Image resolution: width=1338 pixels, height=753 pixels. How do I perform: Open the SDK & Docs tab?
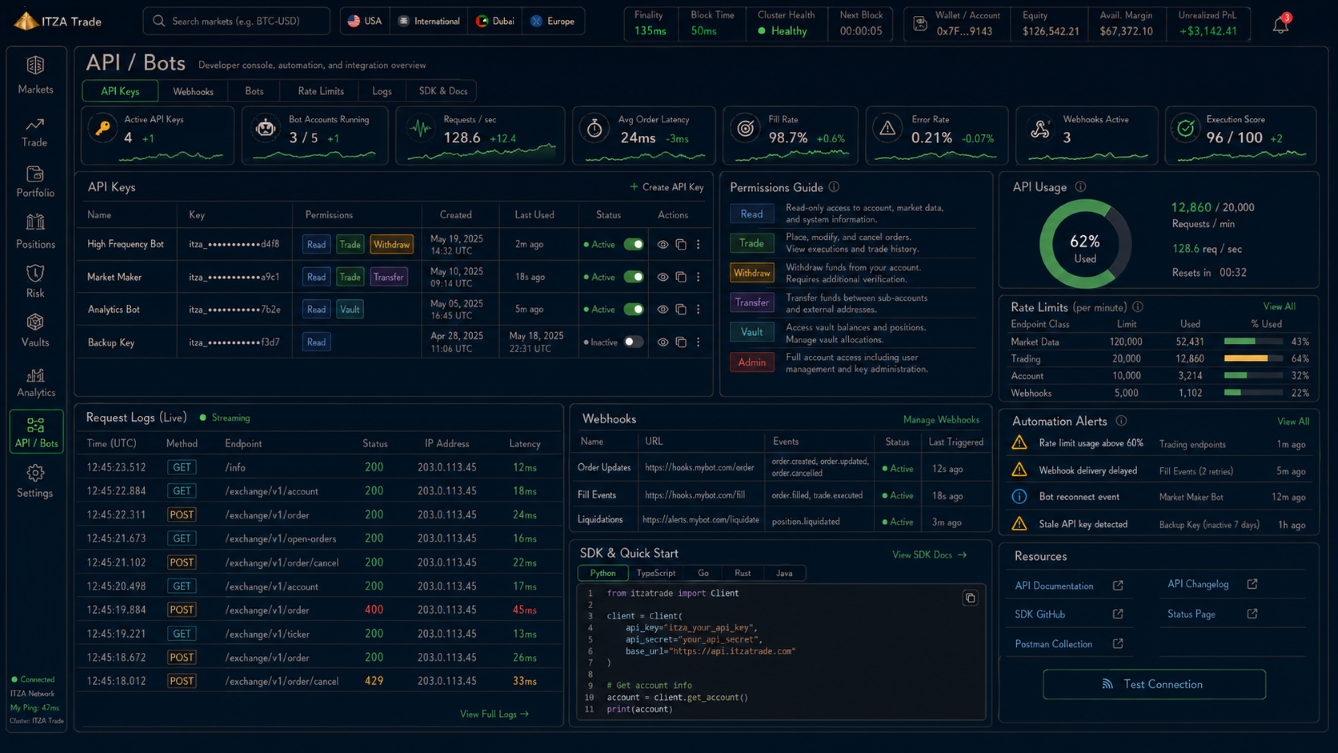coord(443,91)
